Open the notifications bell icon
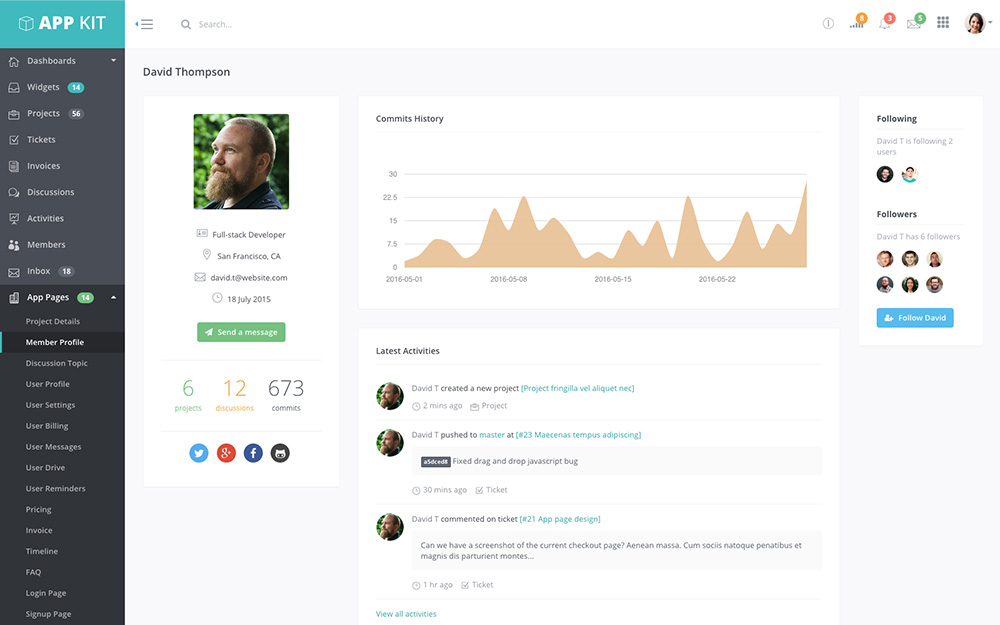 (885, 24)
